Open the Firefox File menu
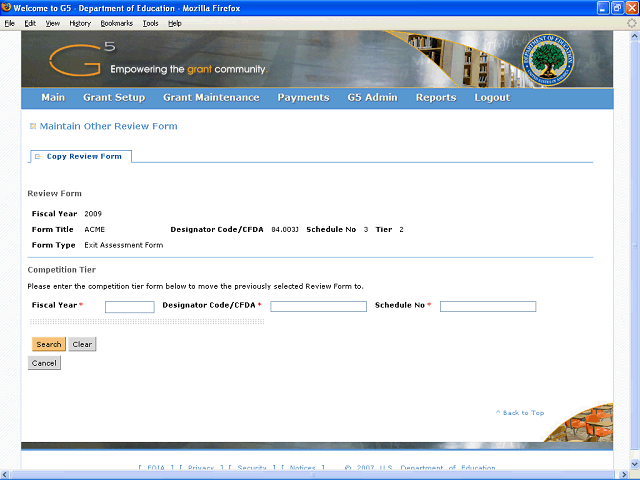The width and height of the screenshot is (640, 480). (10, 23)
